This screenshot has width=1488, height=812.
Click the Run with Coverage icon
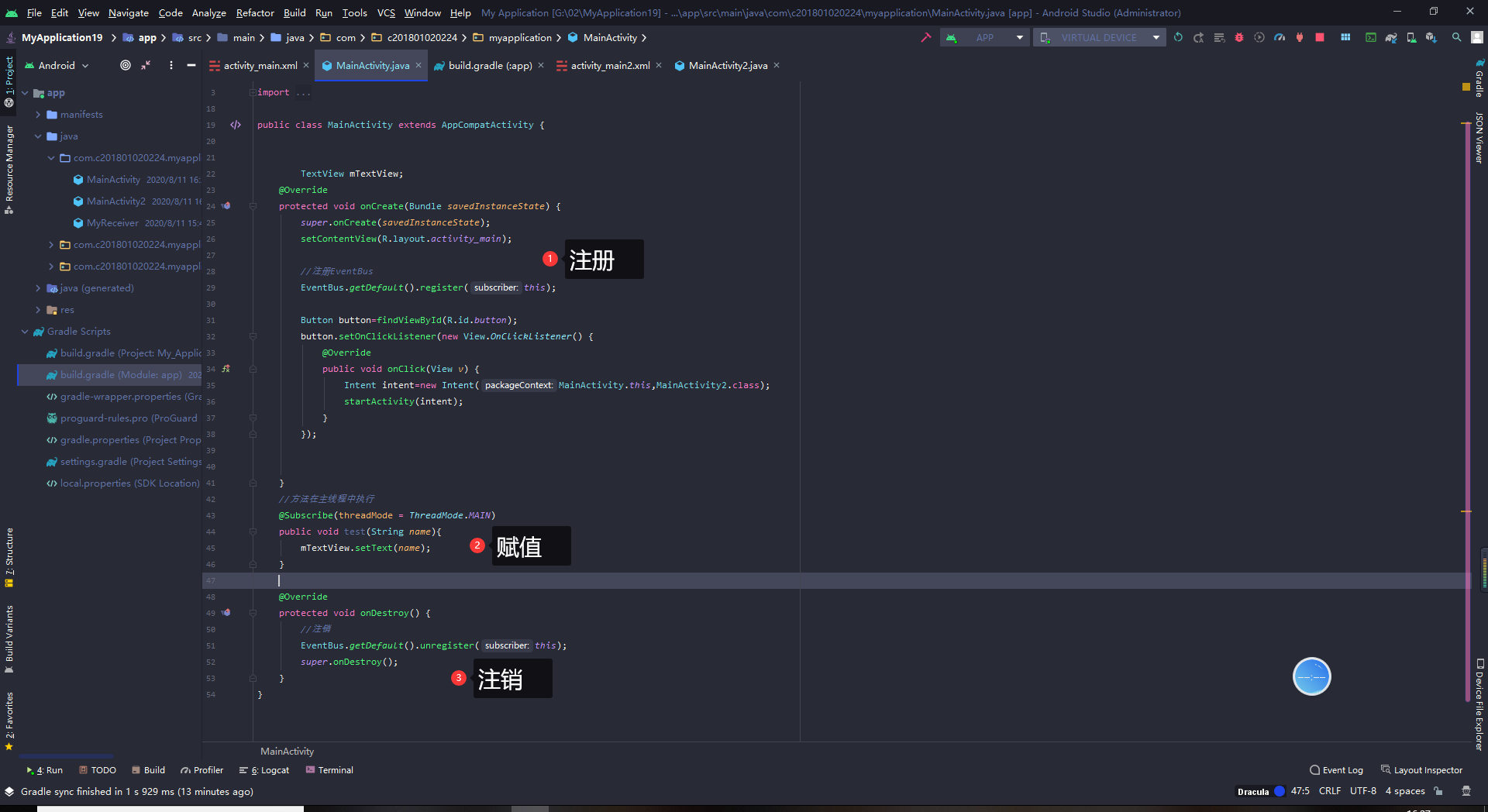click(x=1259, y=37)
